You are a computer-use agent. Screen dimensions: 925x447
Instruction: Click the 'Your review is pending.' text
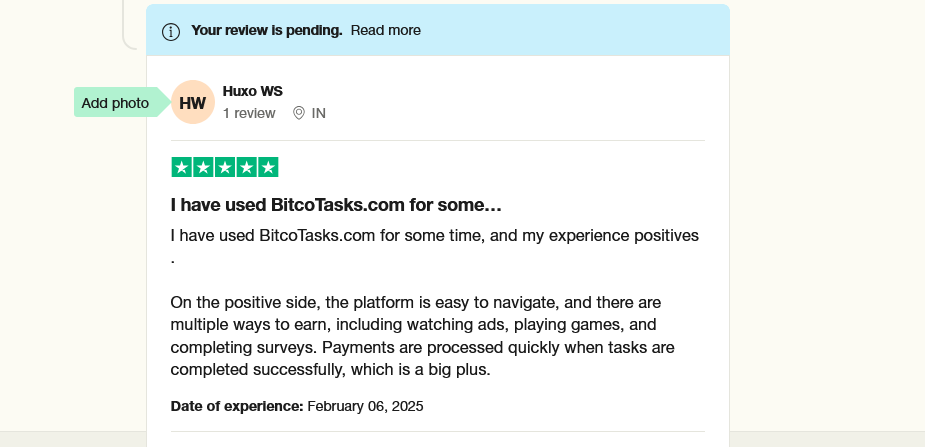[267, 31]
